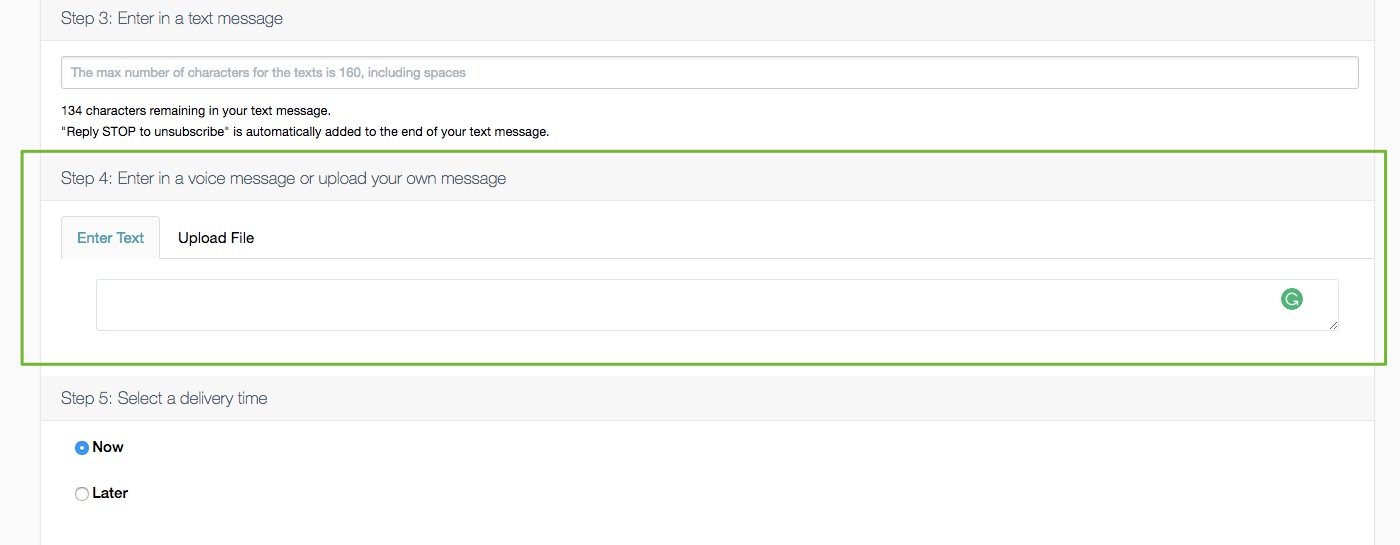Click the gray Step 4 panel header bar

tap(707, 178)
